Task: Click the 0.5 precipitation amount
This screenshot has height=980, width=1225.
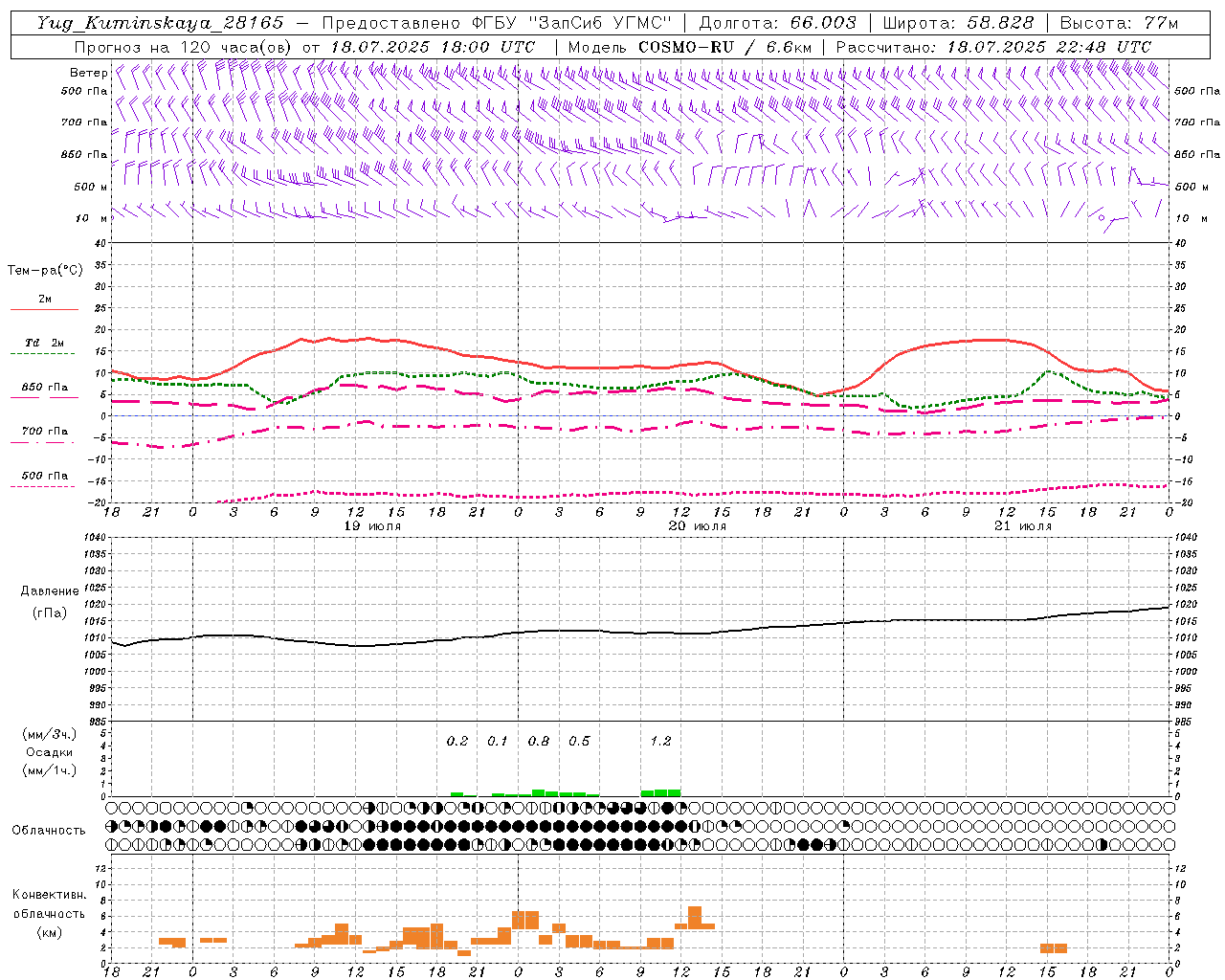Action: [x=579, y=742]
